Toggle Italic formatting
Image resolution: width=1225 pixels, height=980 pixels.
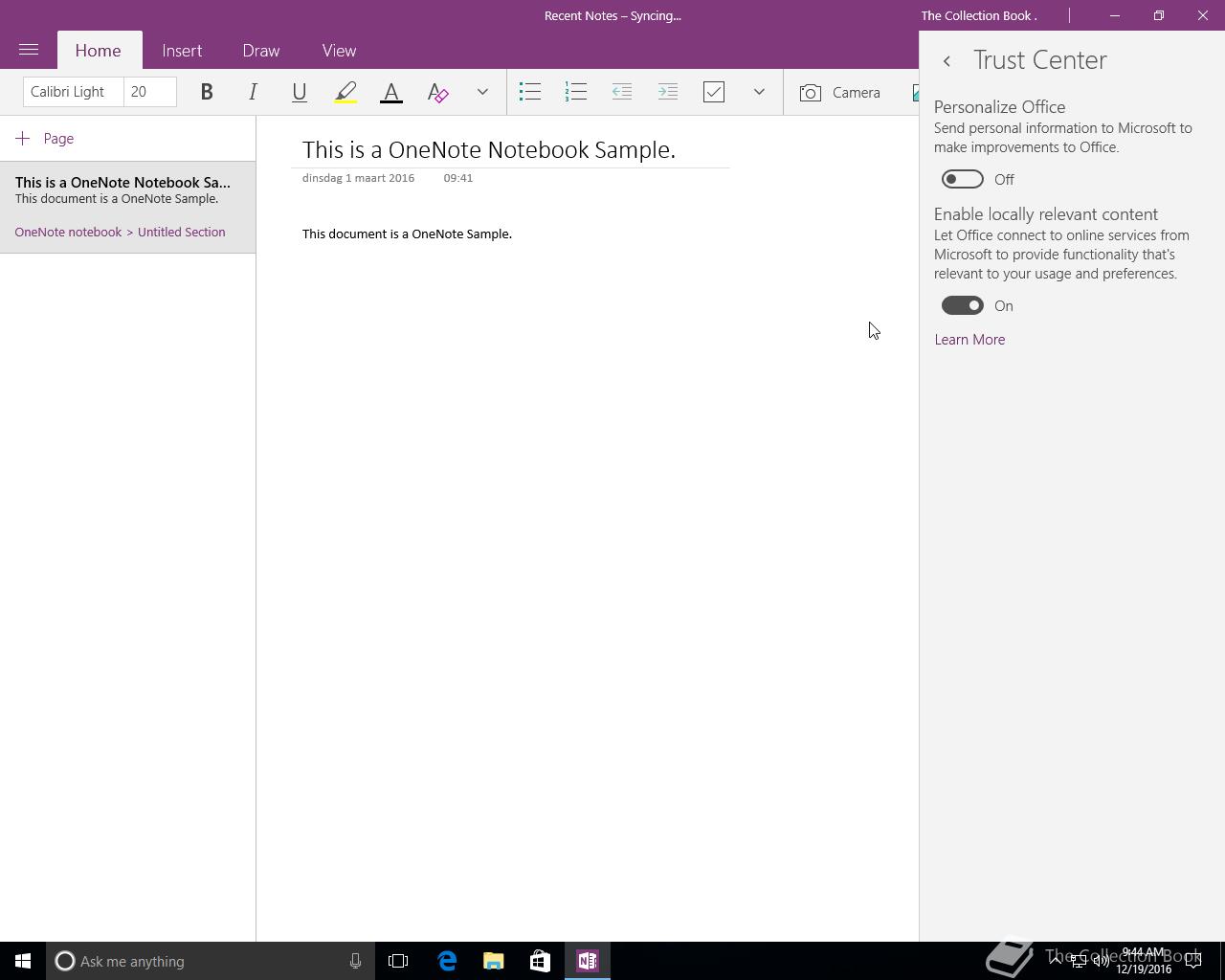click(253, 92)
